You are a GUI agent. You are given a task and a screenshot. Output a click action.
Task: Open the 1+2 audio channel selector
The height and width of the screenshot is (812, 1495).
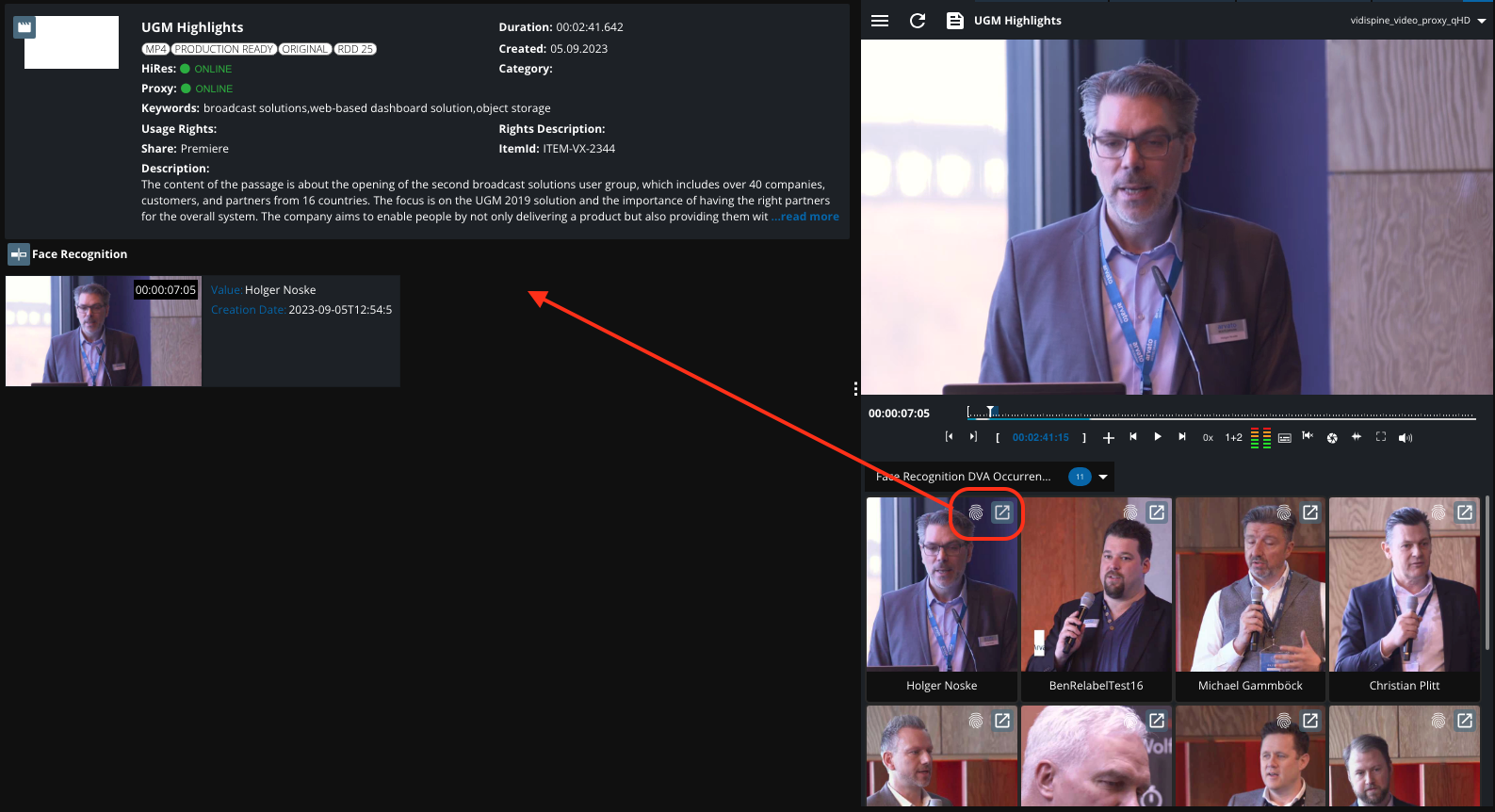tap(1233, 438)
